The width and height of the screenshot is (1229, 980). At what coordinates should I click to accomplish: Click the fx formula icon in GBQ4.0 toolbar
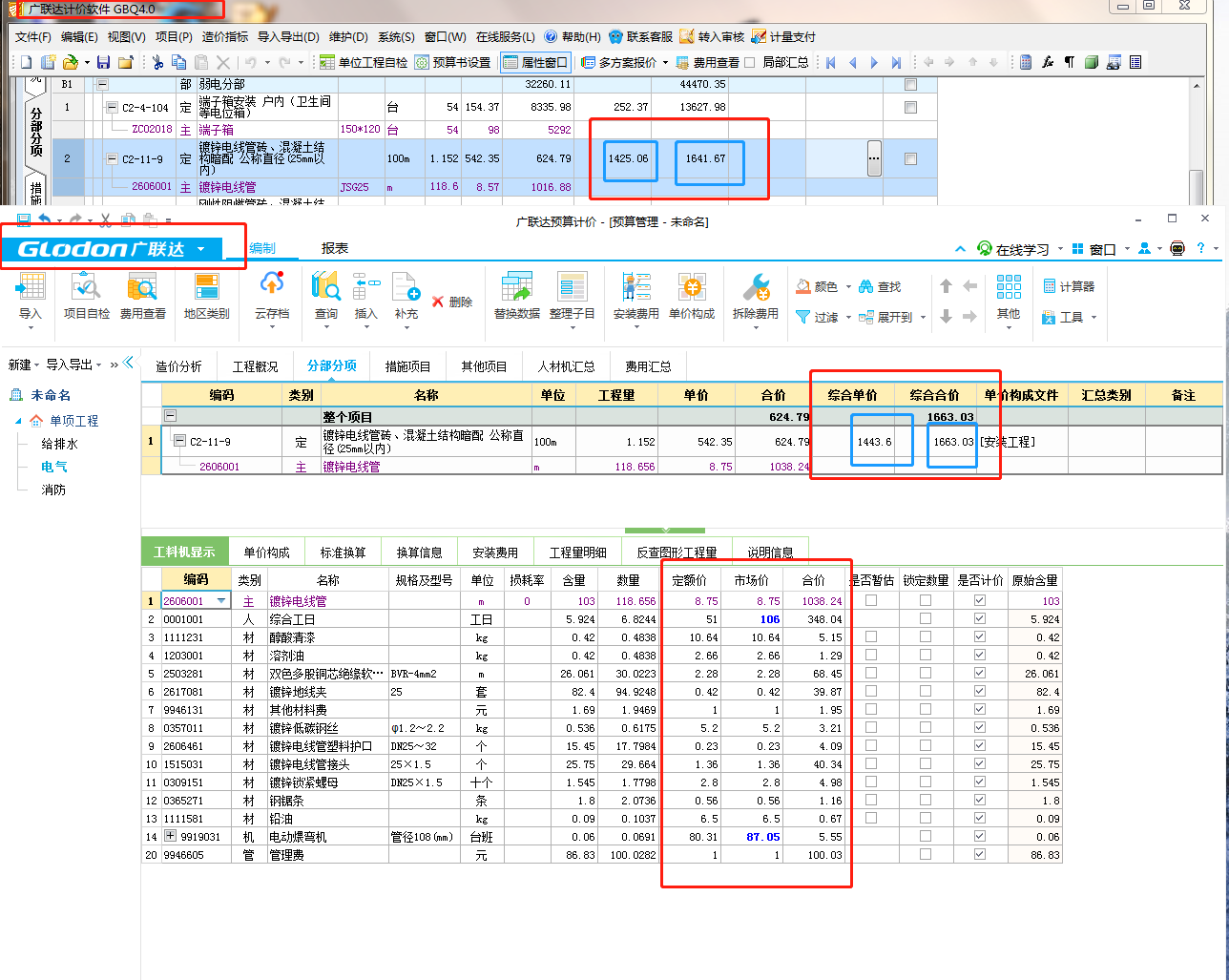pos(1048,62)
